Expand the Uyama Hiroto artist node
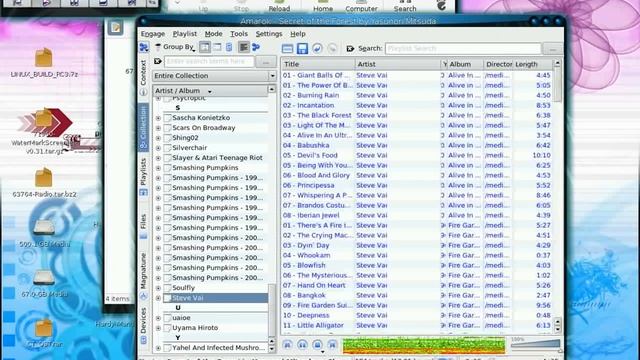Image resolution: width=640 pixels, height=360 pixels. point(158,328)
